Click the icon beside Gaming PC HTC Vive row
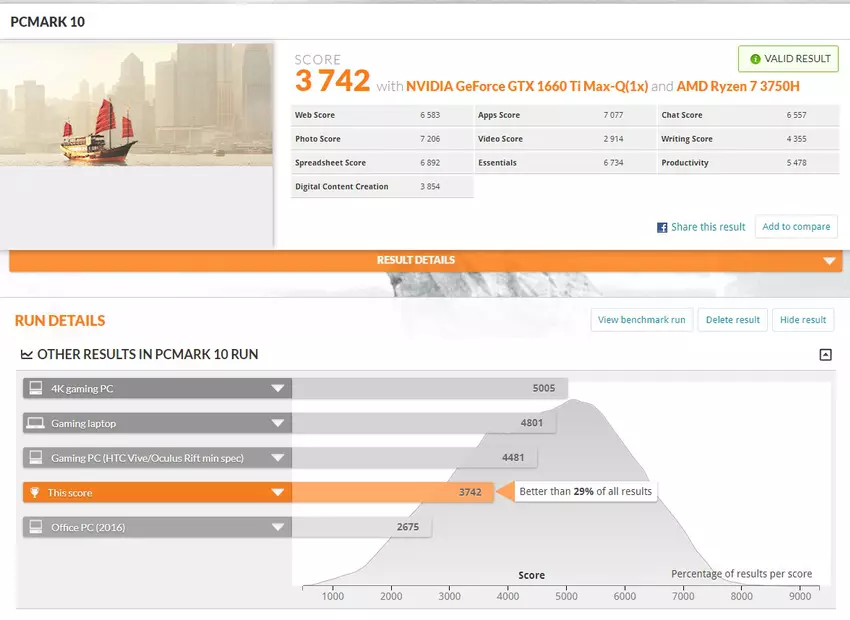The image size is (850, 620). tap(35, 458)
